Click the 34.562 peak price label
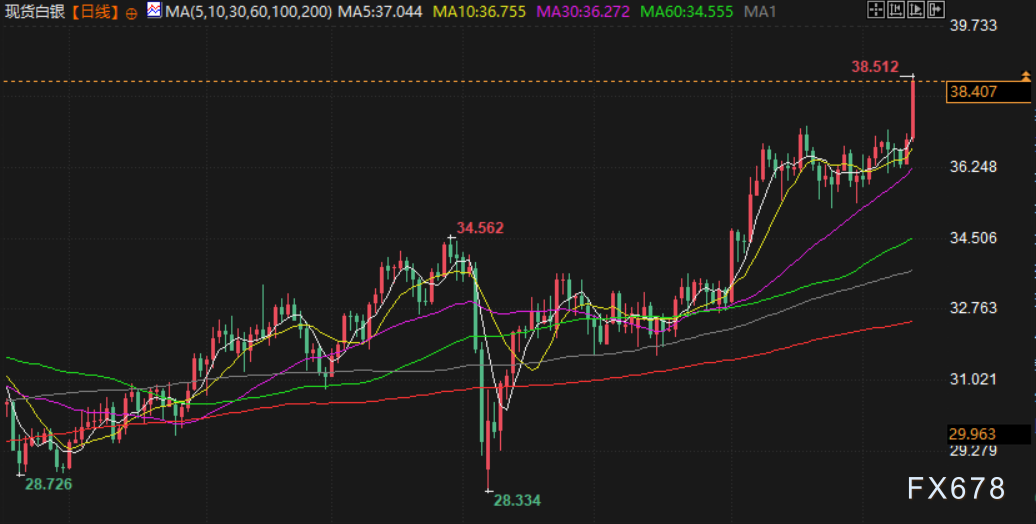The image size is (1036, 524). click(x=480, y=228)
